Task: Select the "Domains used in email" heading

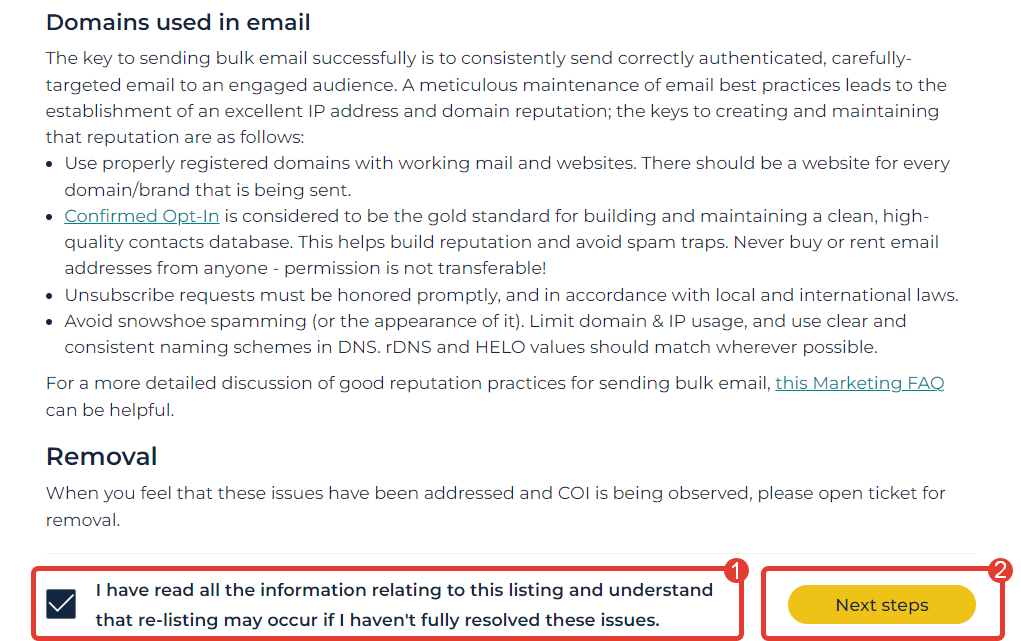Action: point(178,22)
